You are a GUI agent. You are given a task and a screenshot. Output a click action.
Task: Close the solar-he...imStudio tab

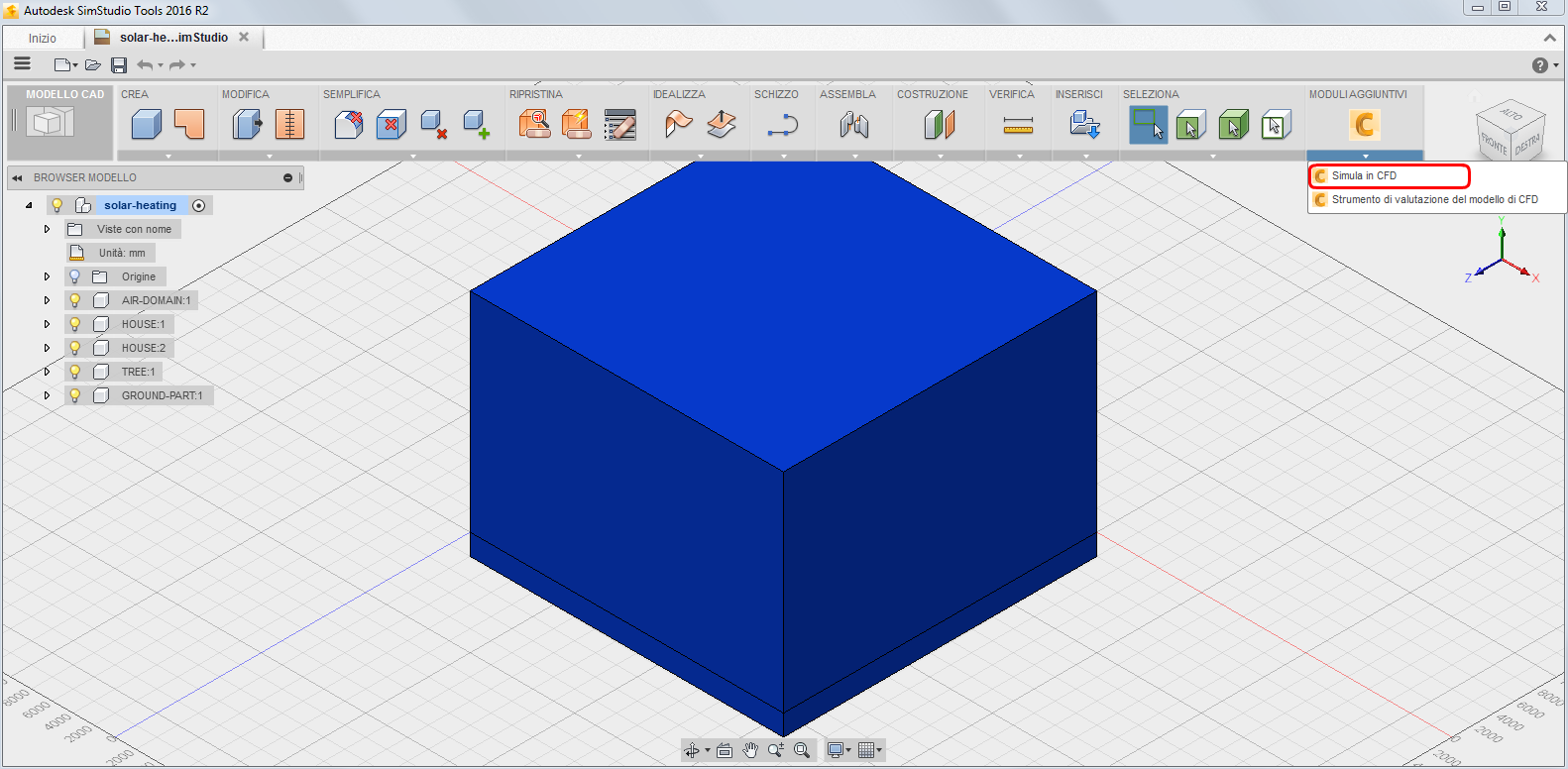pos(244,37)
